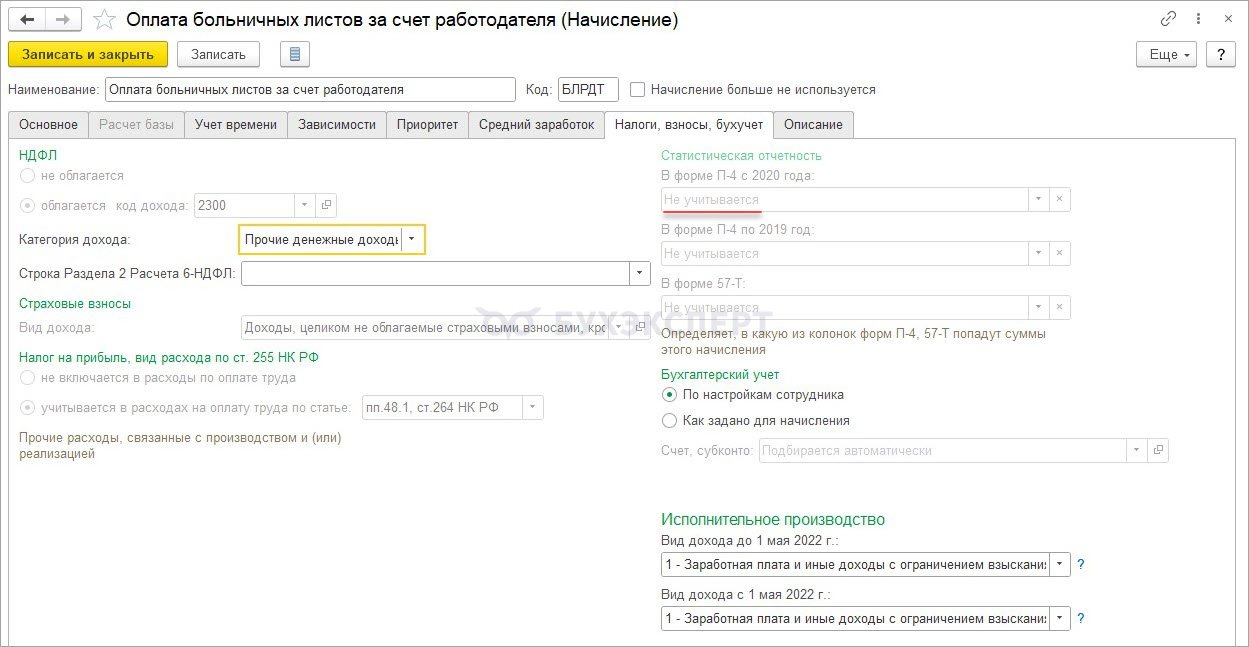
Task: Select НДФЛ 'не облагается'
Action: [27, 176]
